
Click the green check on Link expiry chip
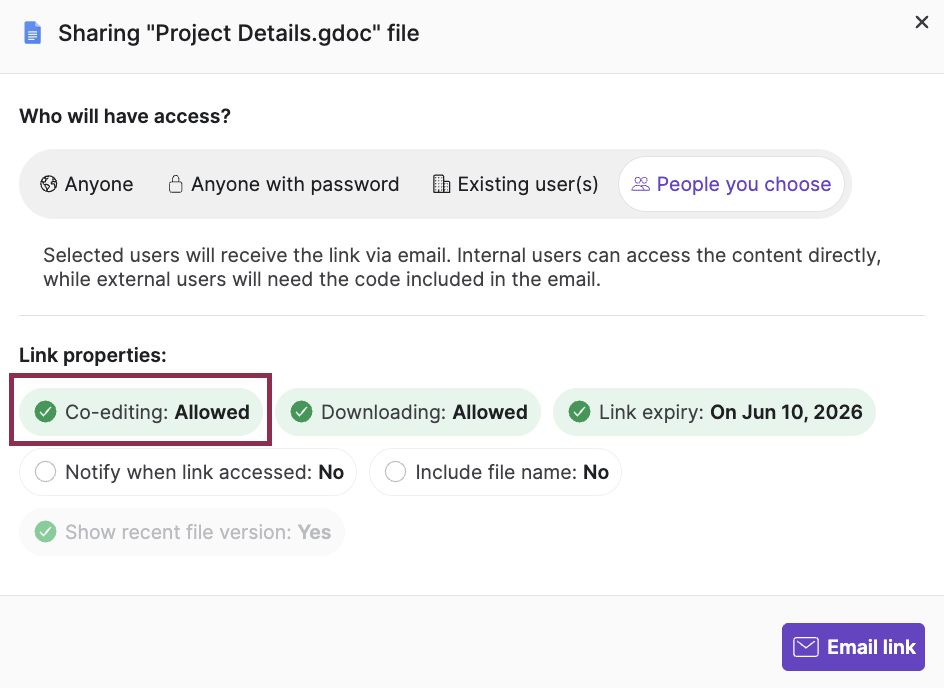click(579, 411)
